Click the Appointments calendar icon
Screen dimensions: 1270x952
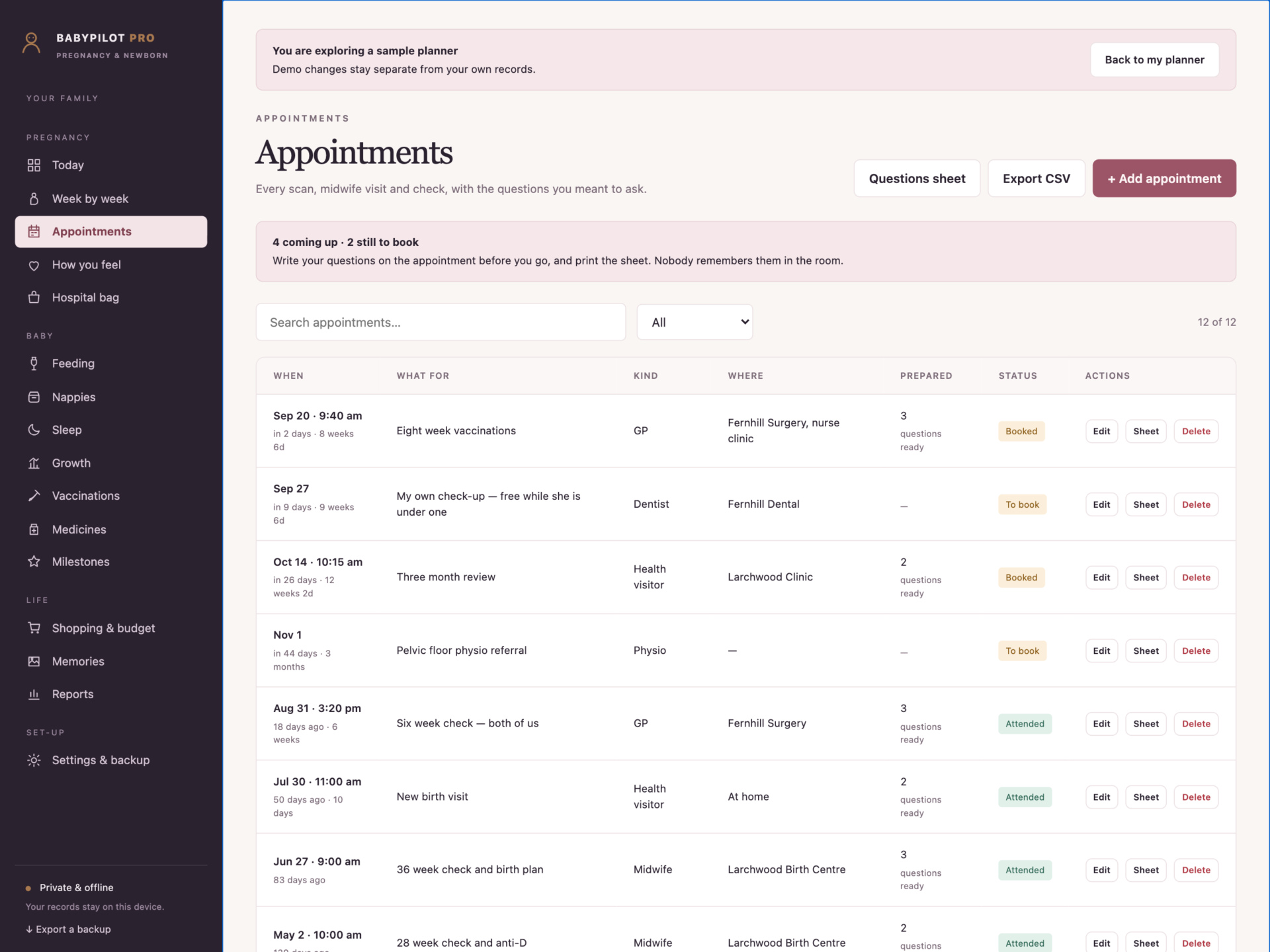coord(34,232)
